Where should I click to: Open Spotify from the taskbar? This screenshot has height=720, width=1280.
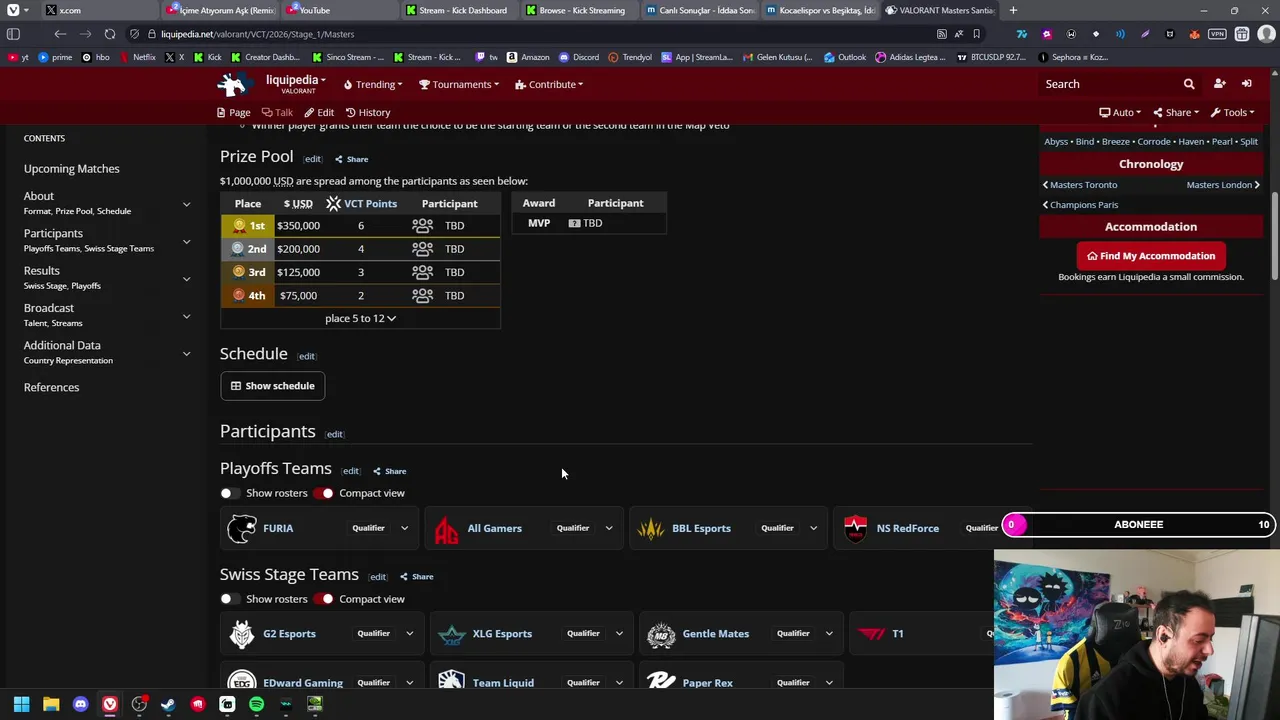pos(256,705)
